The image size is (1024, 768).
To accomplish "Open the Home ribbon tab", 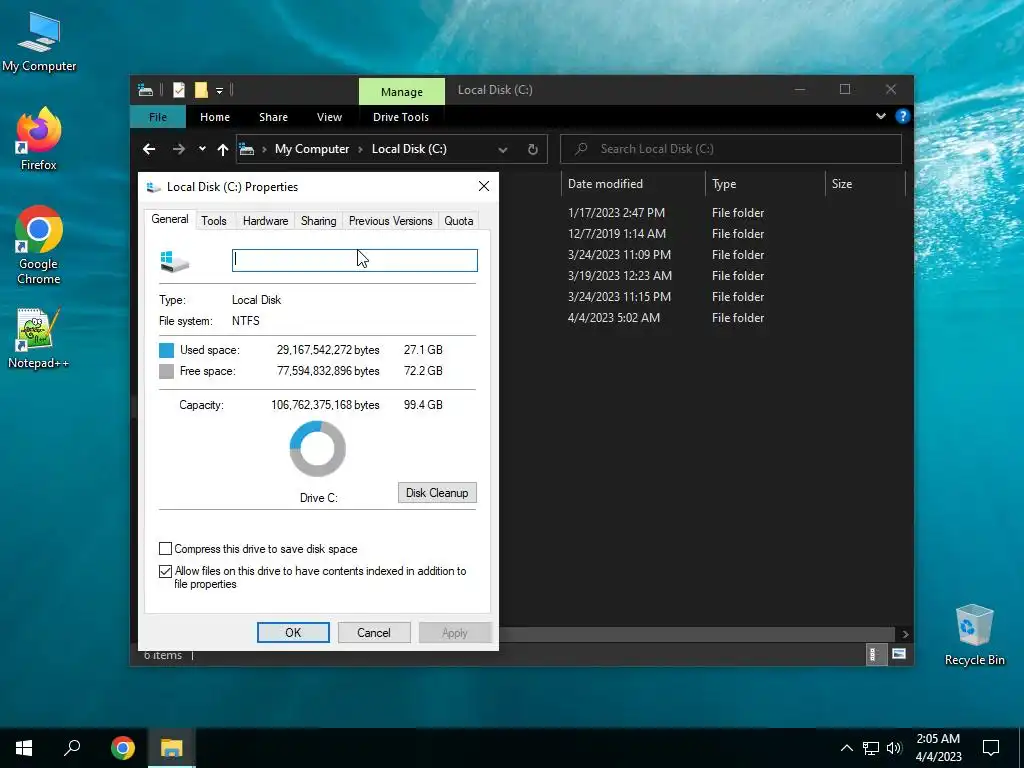I will coord(215,117).
